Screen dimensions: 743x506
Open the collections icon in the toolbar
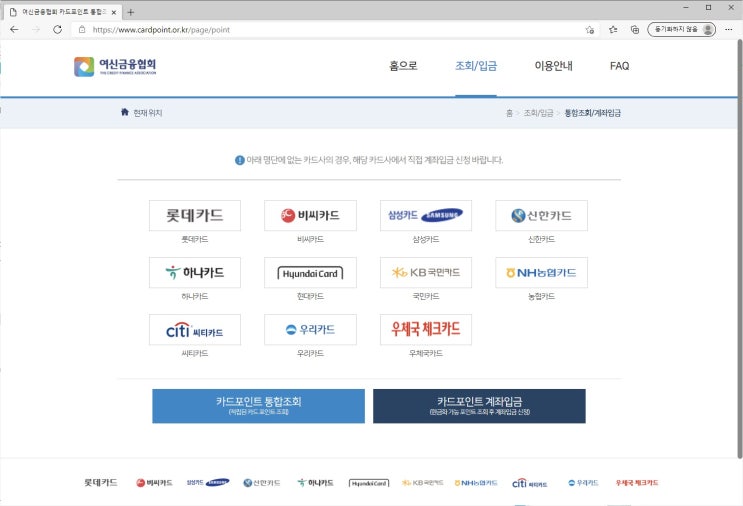tap(635, 29)
